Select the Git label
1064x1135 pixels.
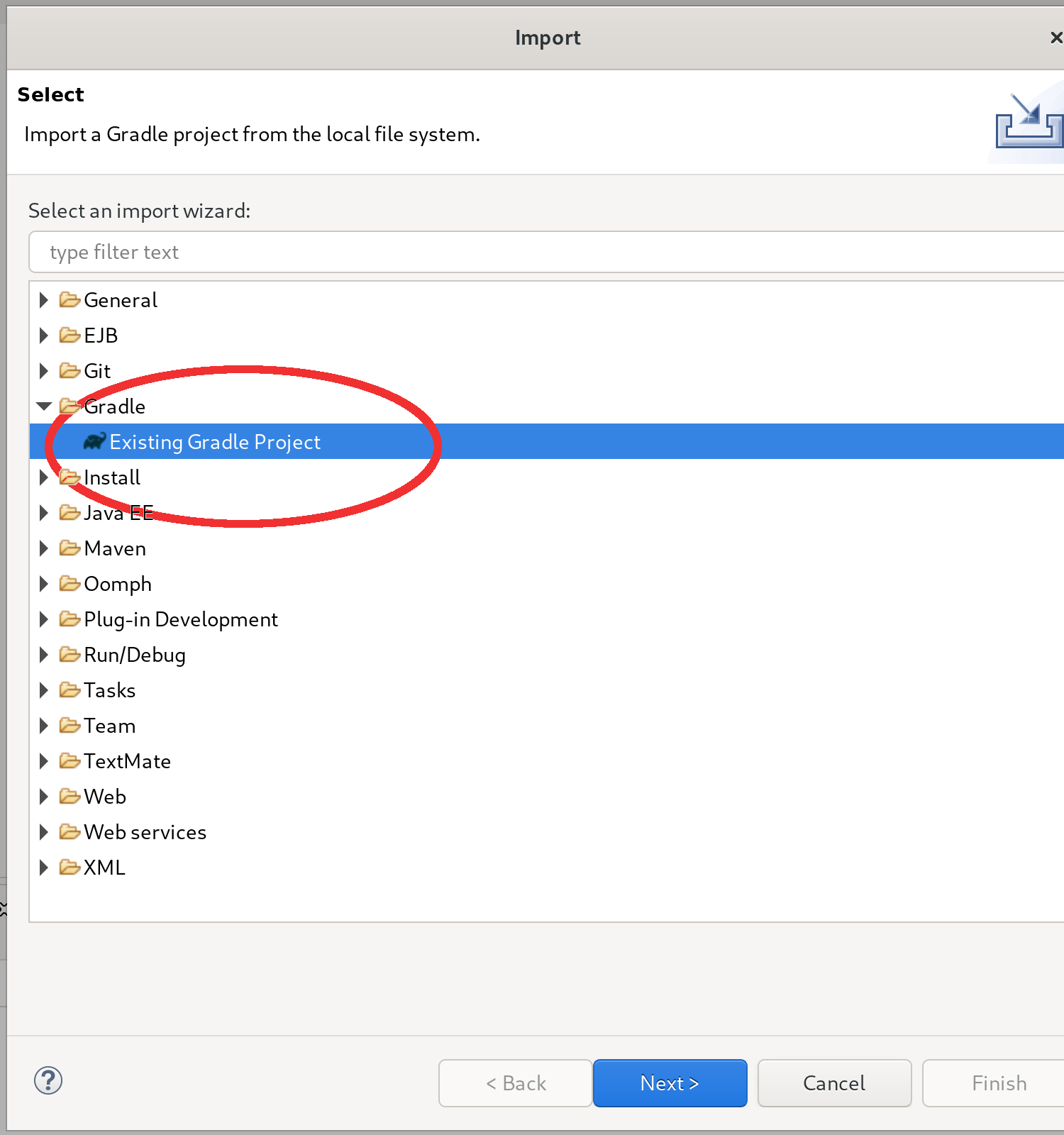coord(97,371)
